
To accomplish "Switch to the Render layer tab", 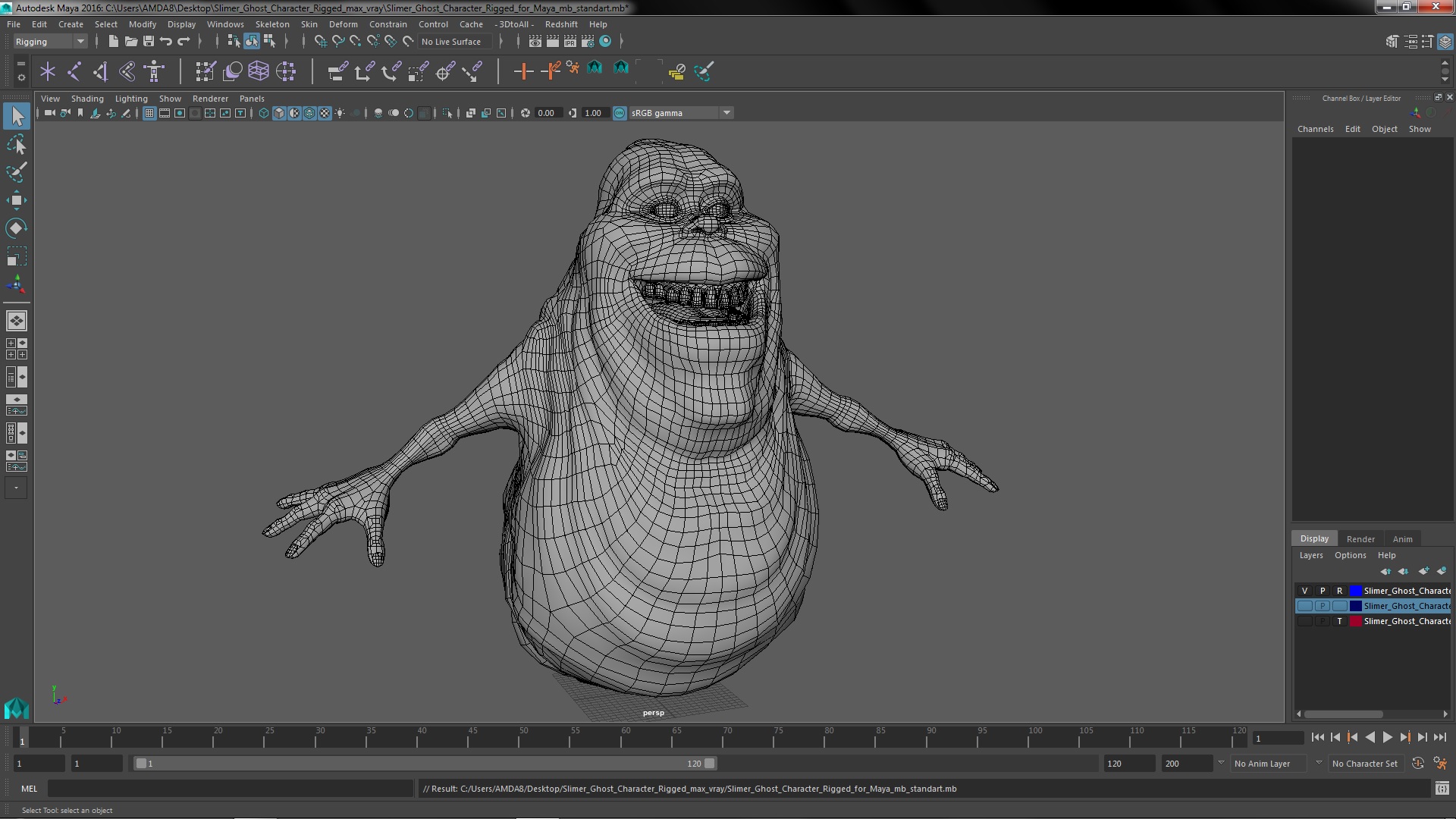I will (1360, 538).
